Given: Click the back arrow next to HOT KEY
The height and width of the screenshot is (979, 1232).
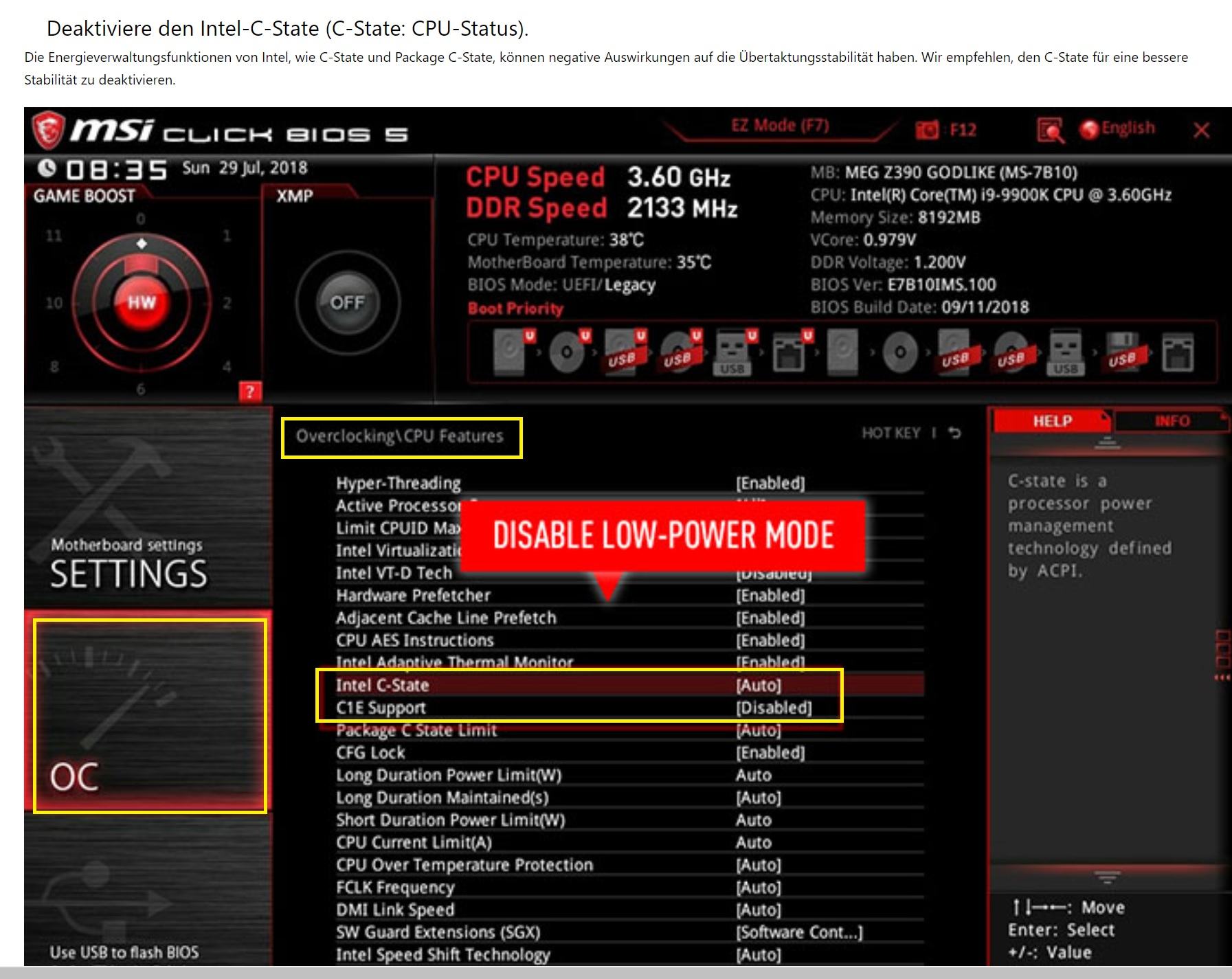Looking at the screenshot, I should (x=955, y=433).
